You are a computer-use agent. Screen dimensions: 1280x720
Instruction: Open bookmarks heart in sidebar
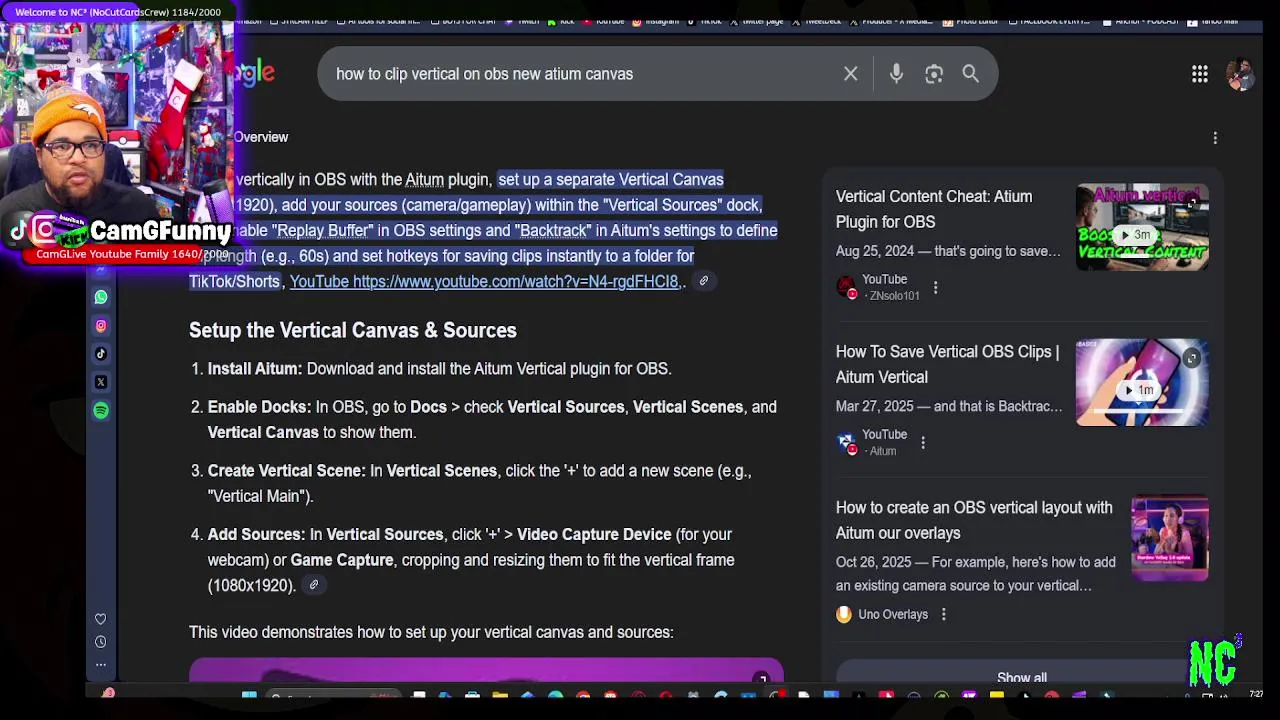pyautogui.click(x=100, y=619)
